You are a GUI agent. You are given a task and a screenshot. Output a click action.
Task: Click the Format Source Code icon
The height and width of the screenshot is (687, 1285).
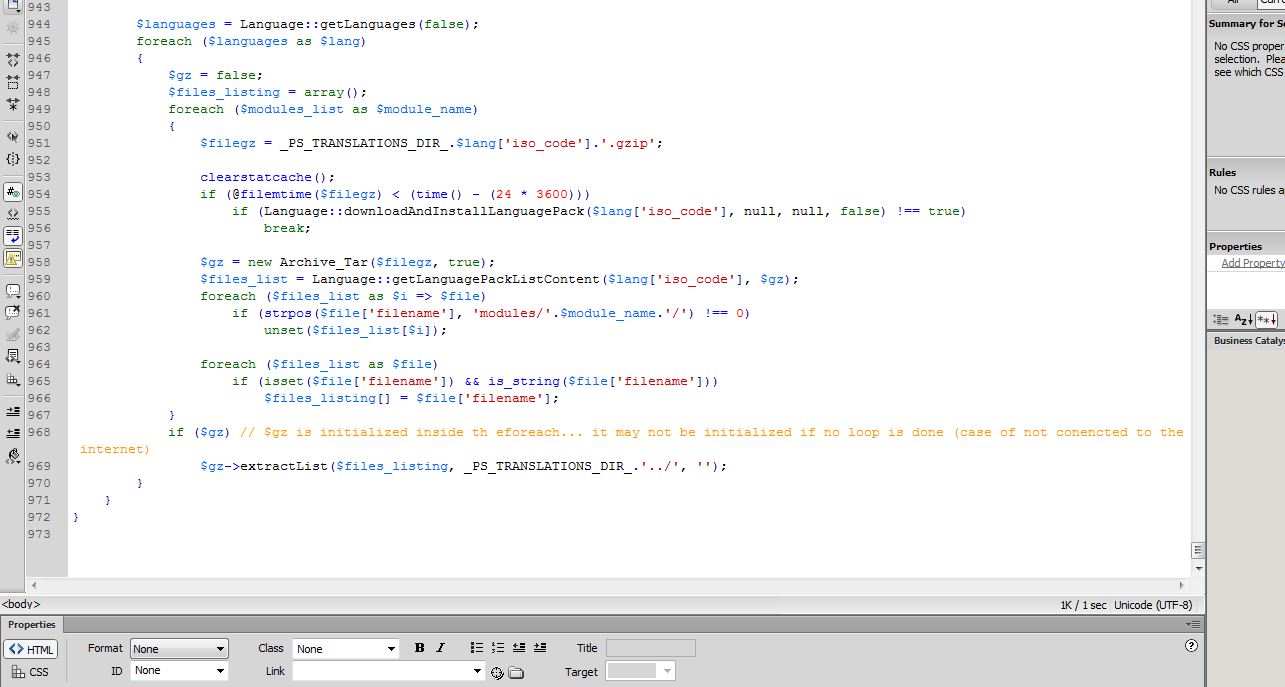pyautogui.click(x=13, y=456)
